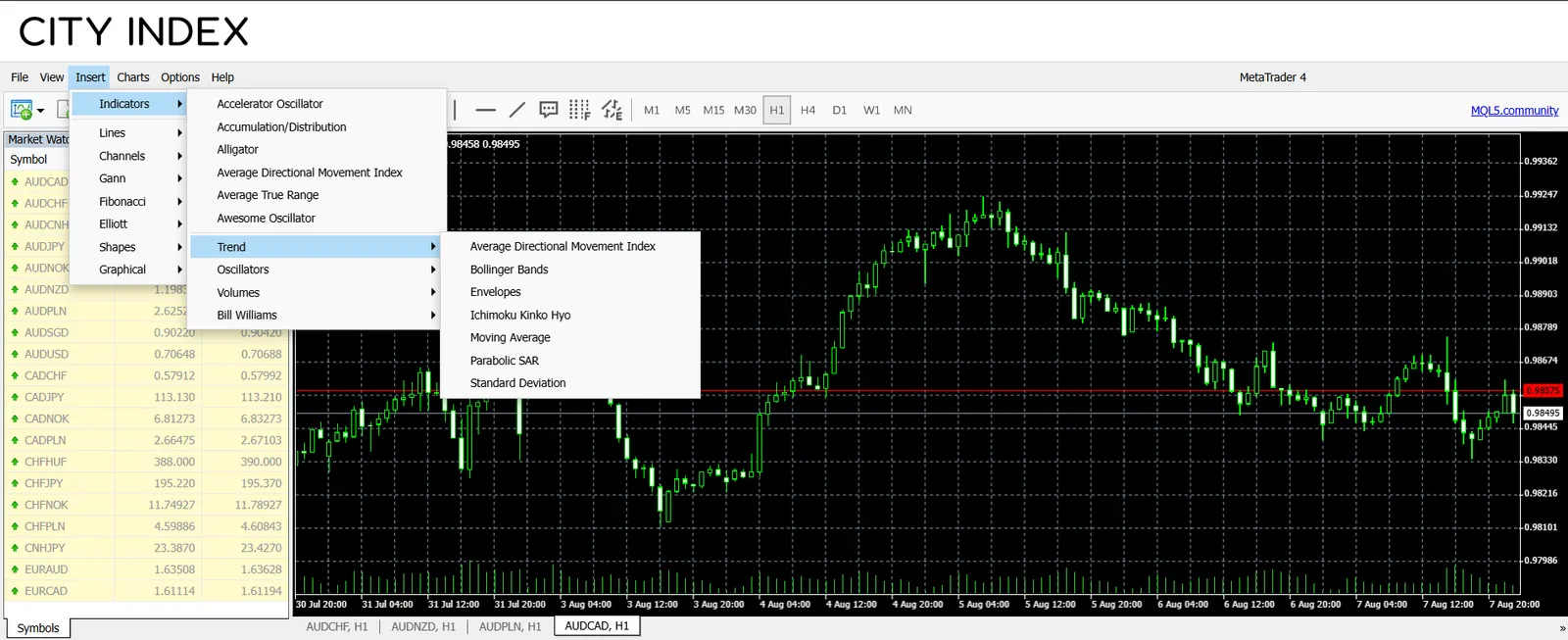Expand the Oscillators submenu
The height and width of the screenshot is (640, 1568).
coord(317,270)
